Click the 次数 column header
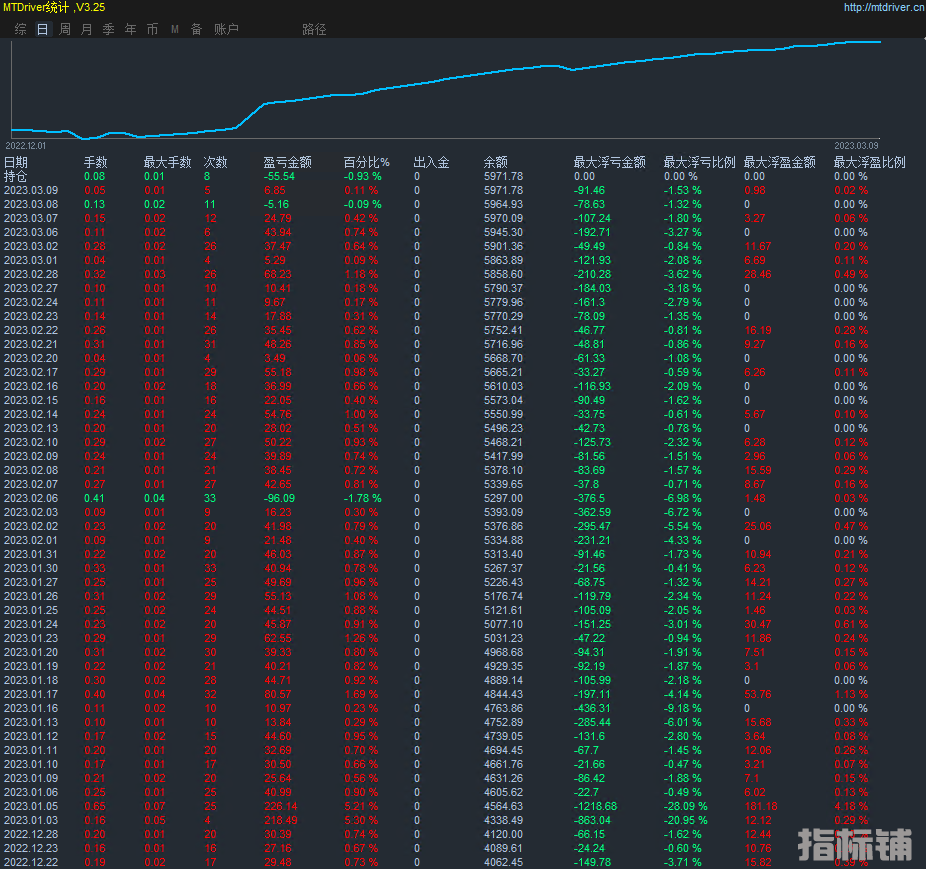Screen dimensions: 926x869 click(x=216, y=162)
